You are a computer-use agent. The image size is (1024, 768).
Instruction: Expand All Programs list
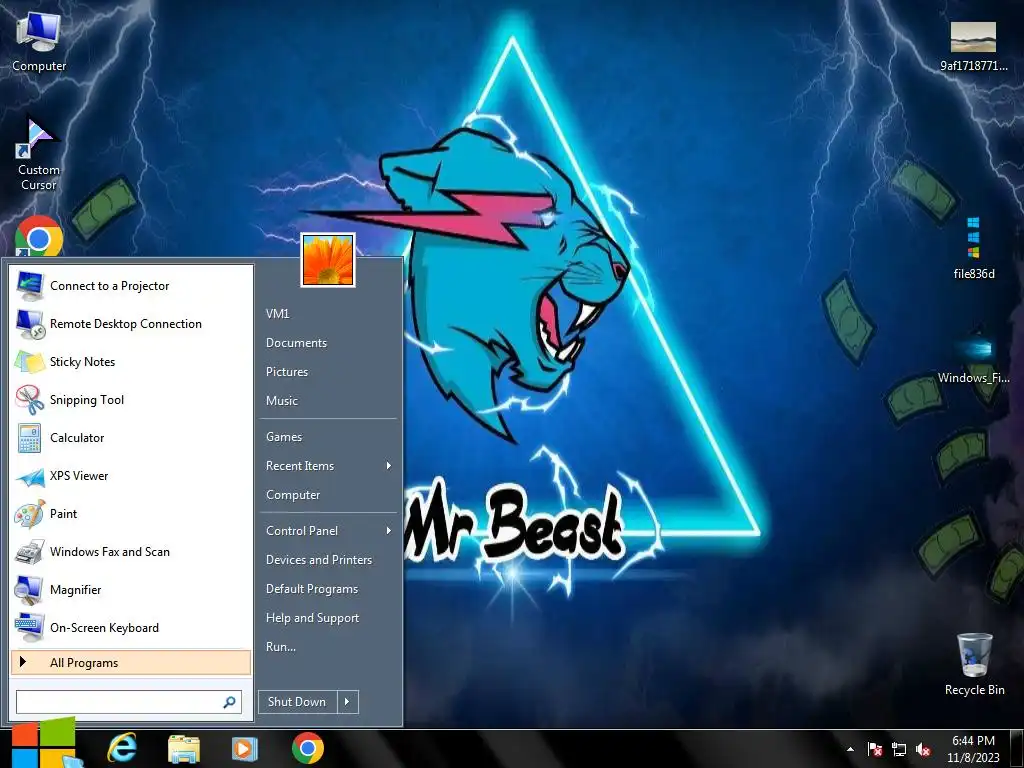point(131,662)
